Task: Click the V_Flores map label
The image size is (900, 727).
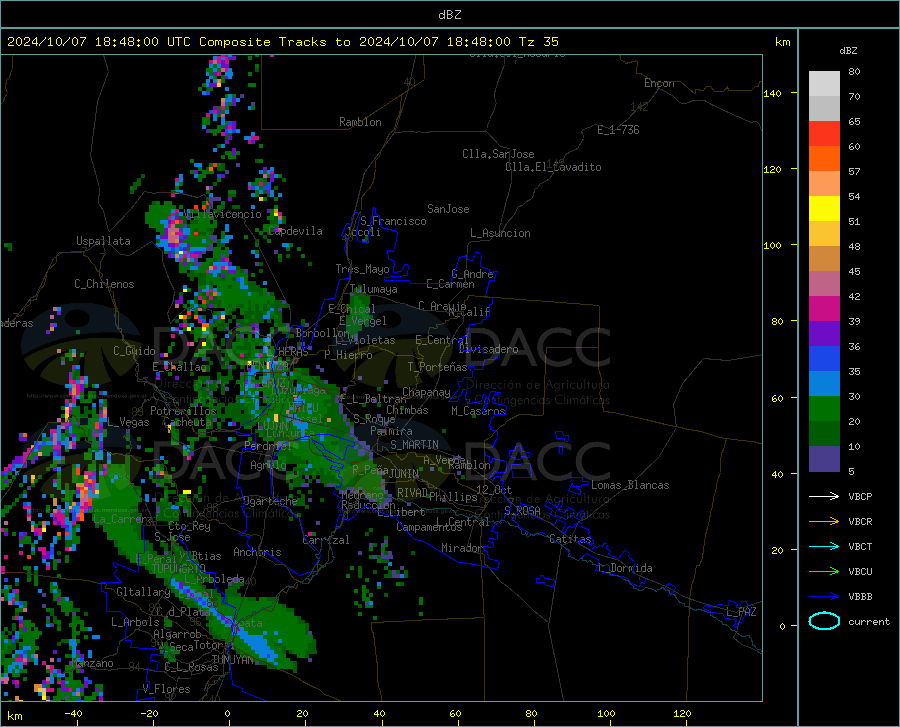Action: [166, 689]
